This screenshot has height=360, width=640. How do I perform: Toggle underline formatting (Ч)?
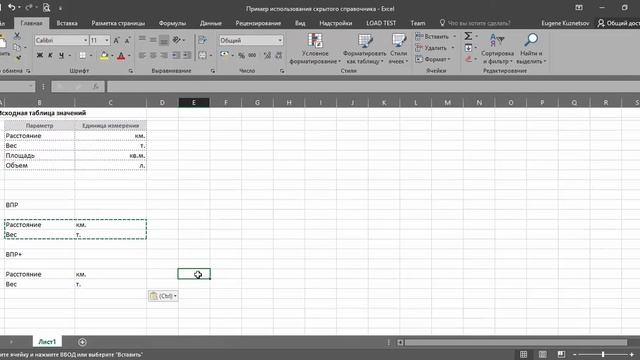pos(61,56)
